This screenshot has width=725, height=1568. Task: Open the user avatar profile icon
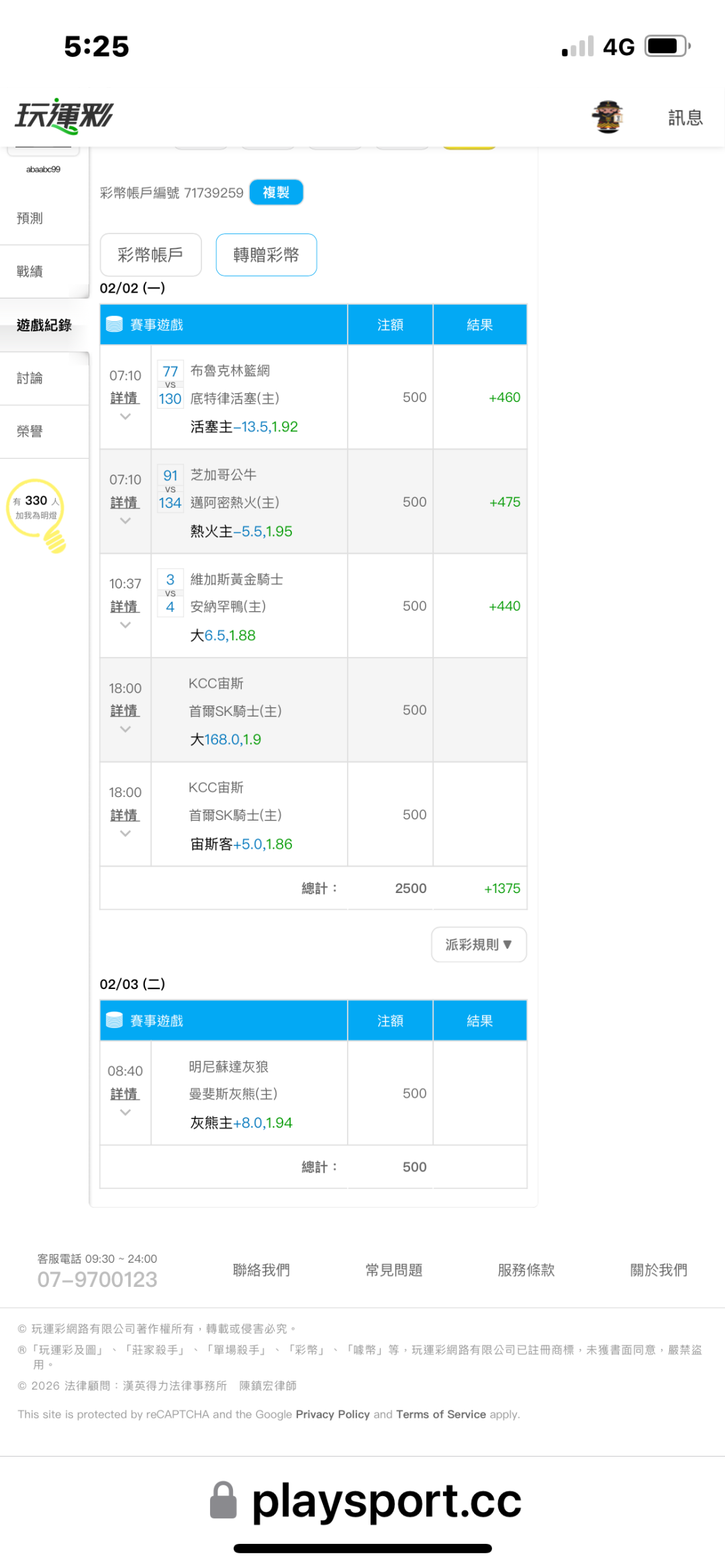pyautogui.click(x=608, y=117)
